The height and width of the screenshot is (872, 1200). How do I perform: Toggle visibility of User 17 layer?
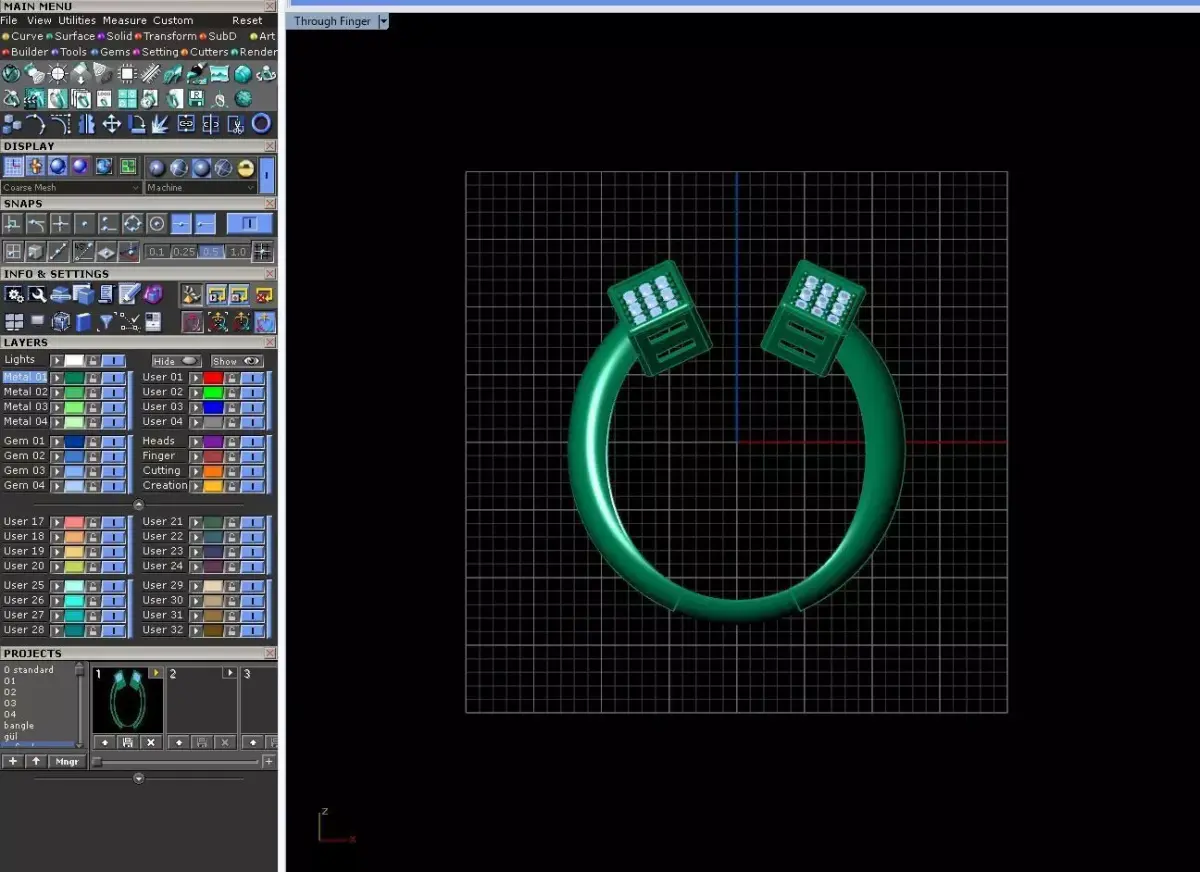point(113,522)
